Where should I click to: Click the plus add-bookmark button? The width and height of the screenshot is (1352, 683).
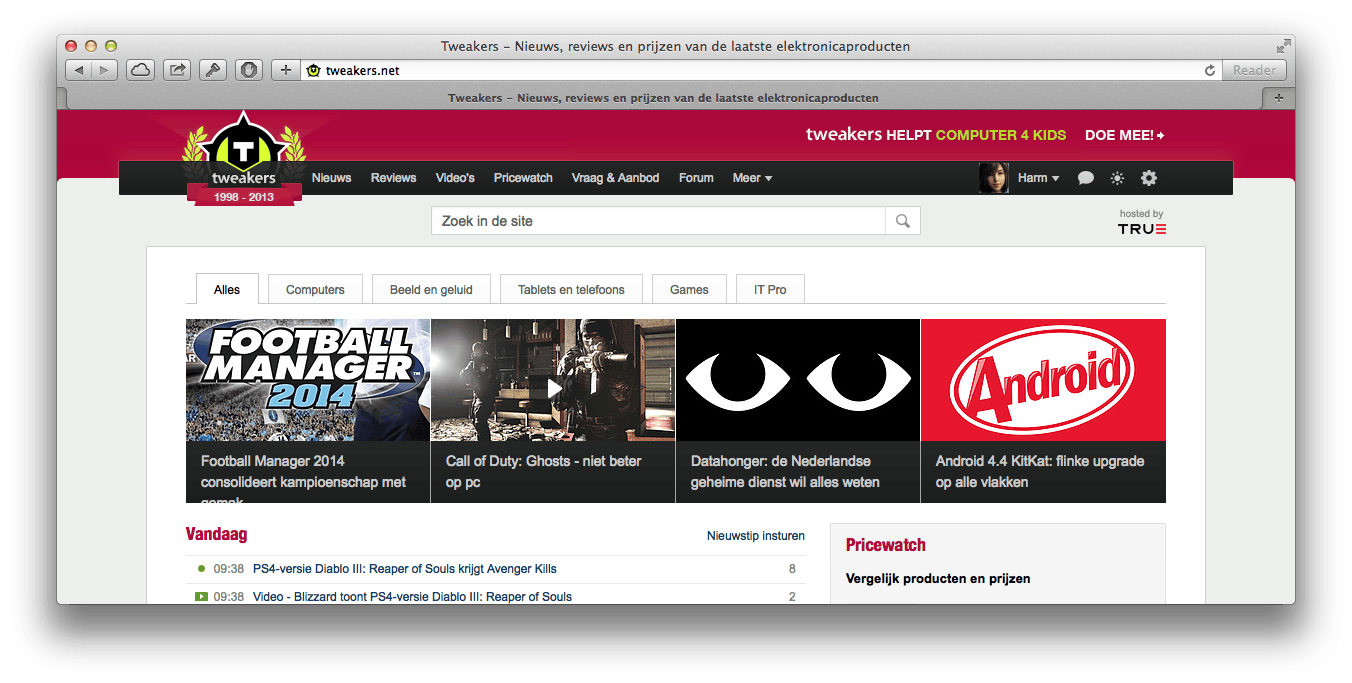285,70
